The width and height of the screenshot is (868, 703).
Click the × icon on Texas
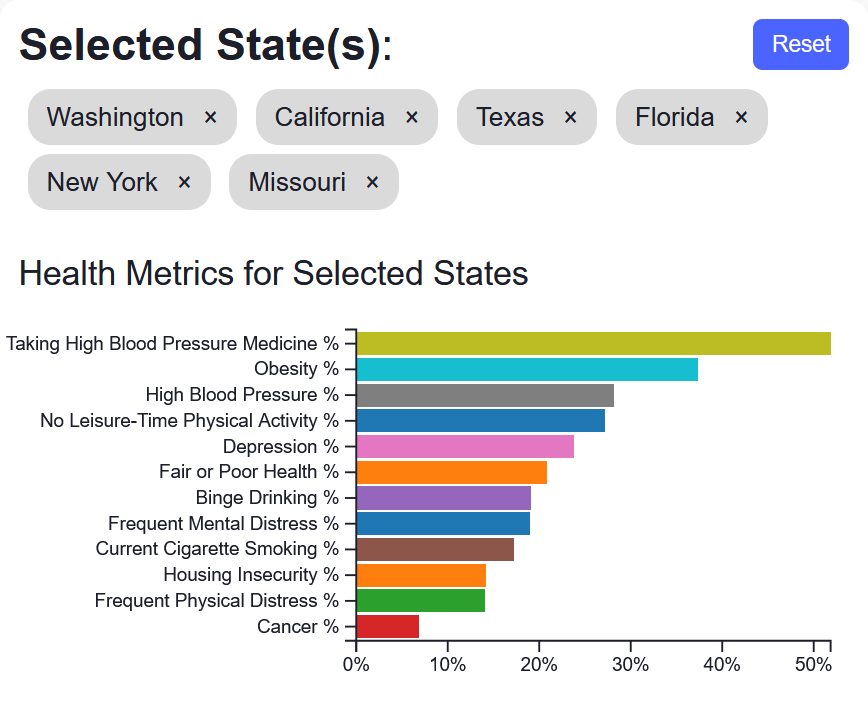pos(570,118)
